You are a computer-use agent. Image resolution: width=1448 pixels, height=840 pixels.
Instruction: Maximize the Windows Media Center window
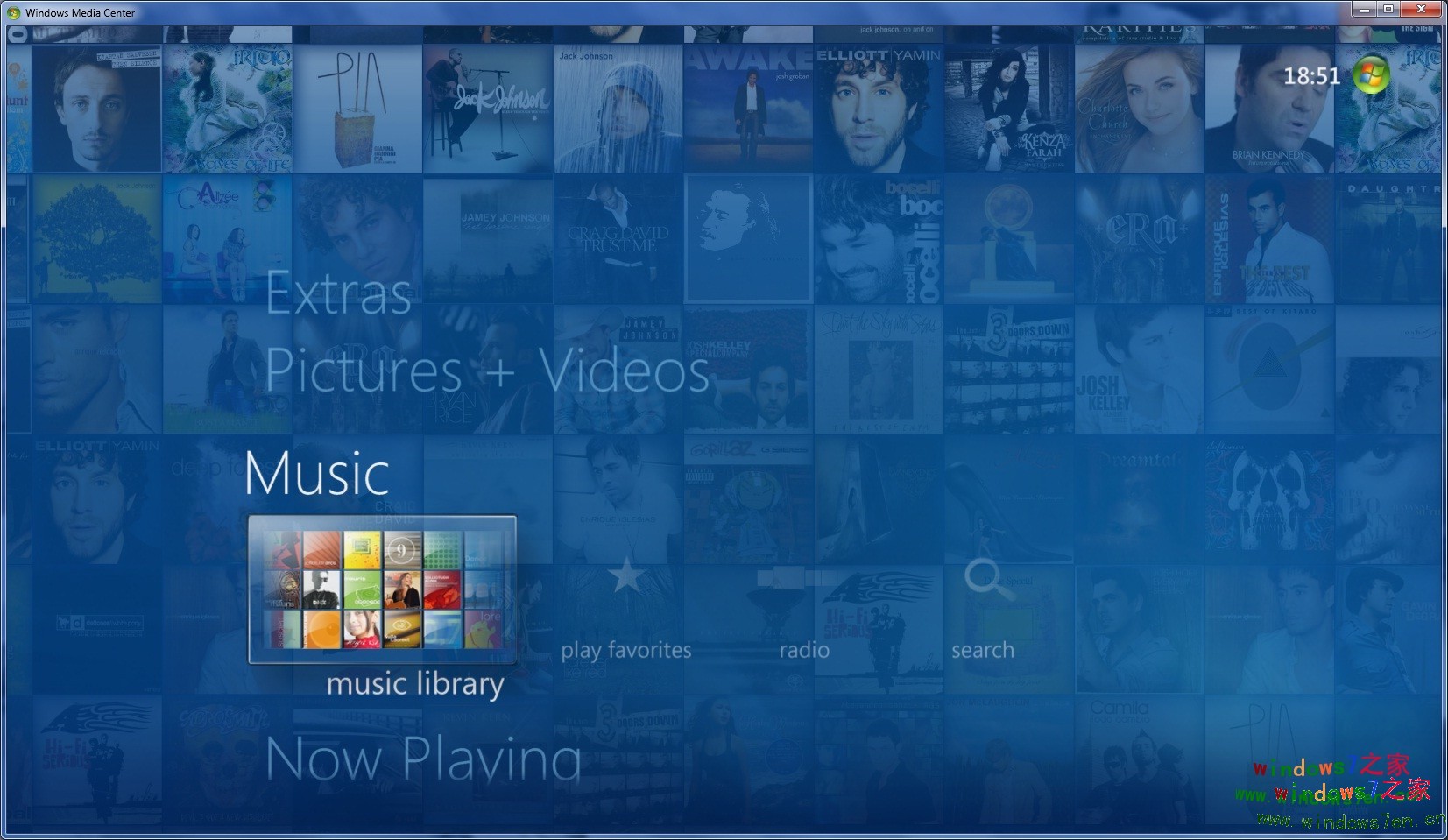click(1388, 10)
